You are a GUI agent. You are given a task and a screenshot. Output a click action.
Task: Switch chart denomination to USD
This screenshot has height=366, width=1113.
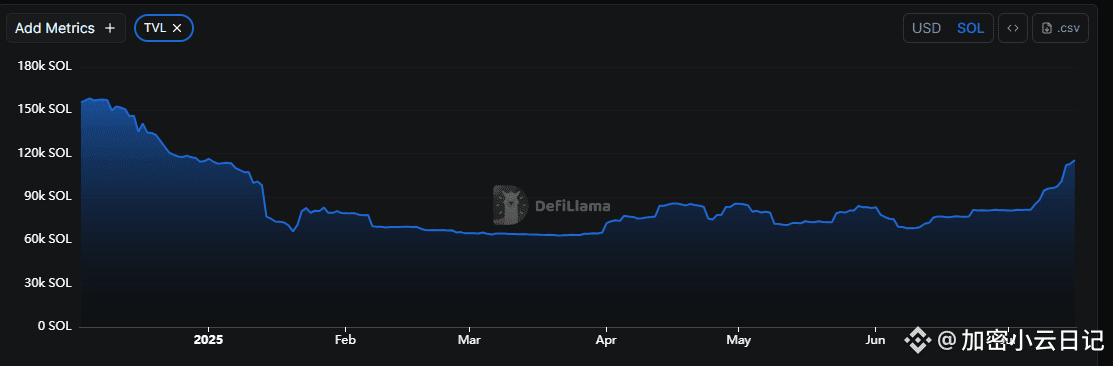click(926, 28)
